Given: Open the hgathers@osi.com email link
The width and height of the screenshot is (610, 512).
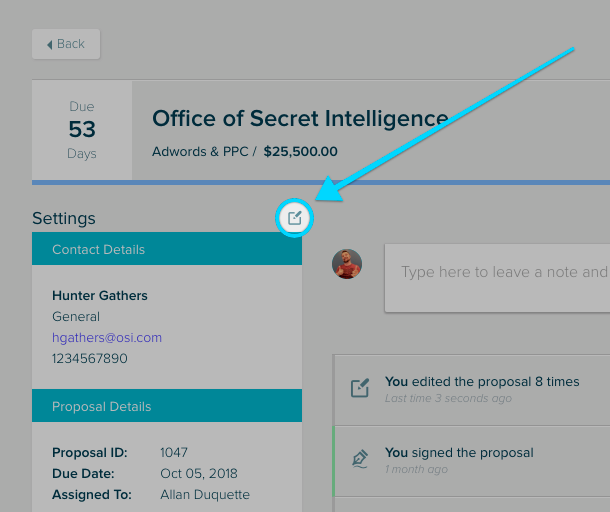Looking at the screenshot, I should [x=107, y=338].
